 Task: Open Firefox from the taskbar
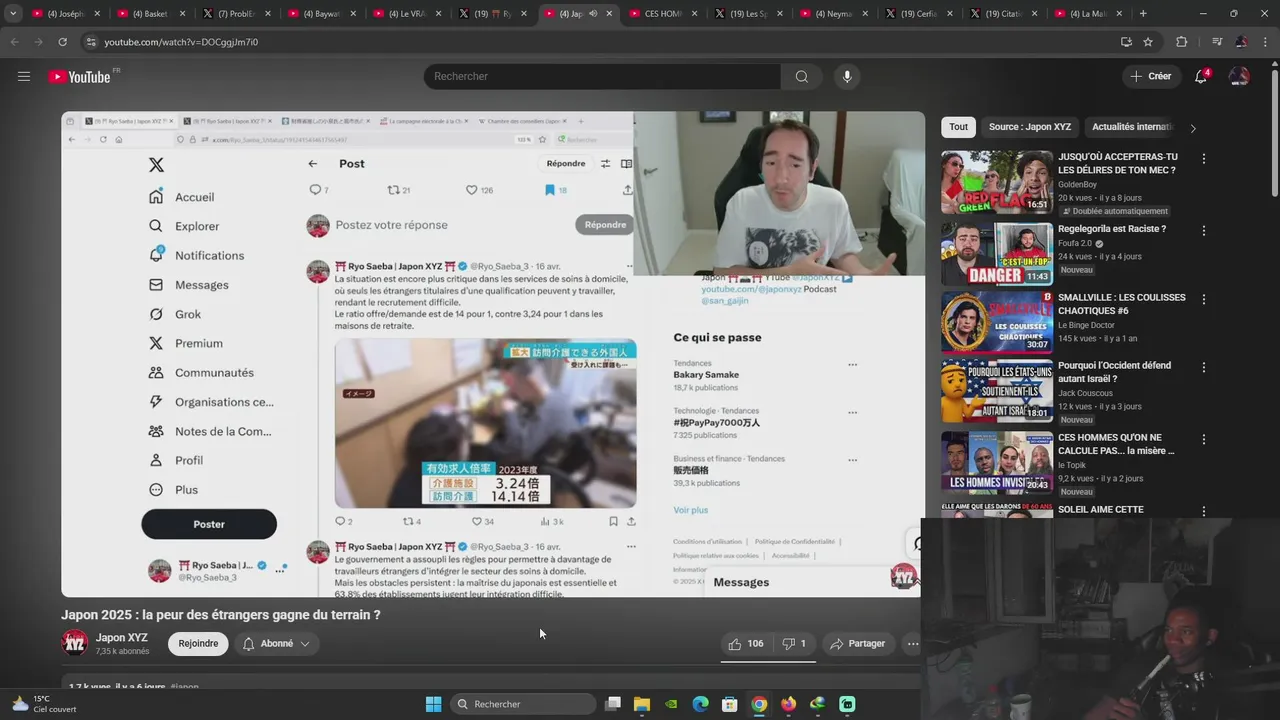point(789,704)
